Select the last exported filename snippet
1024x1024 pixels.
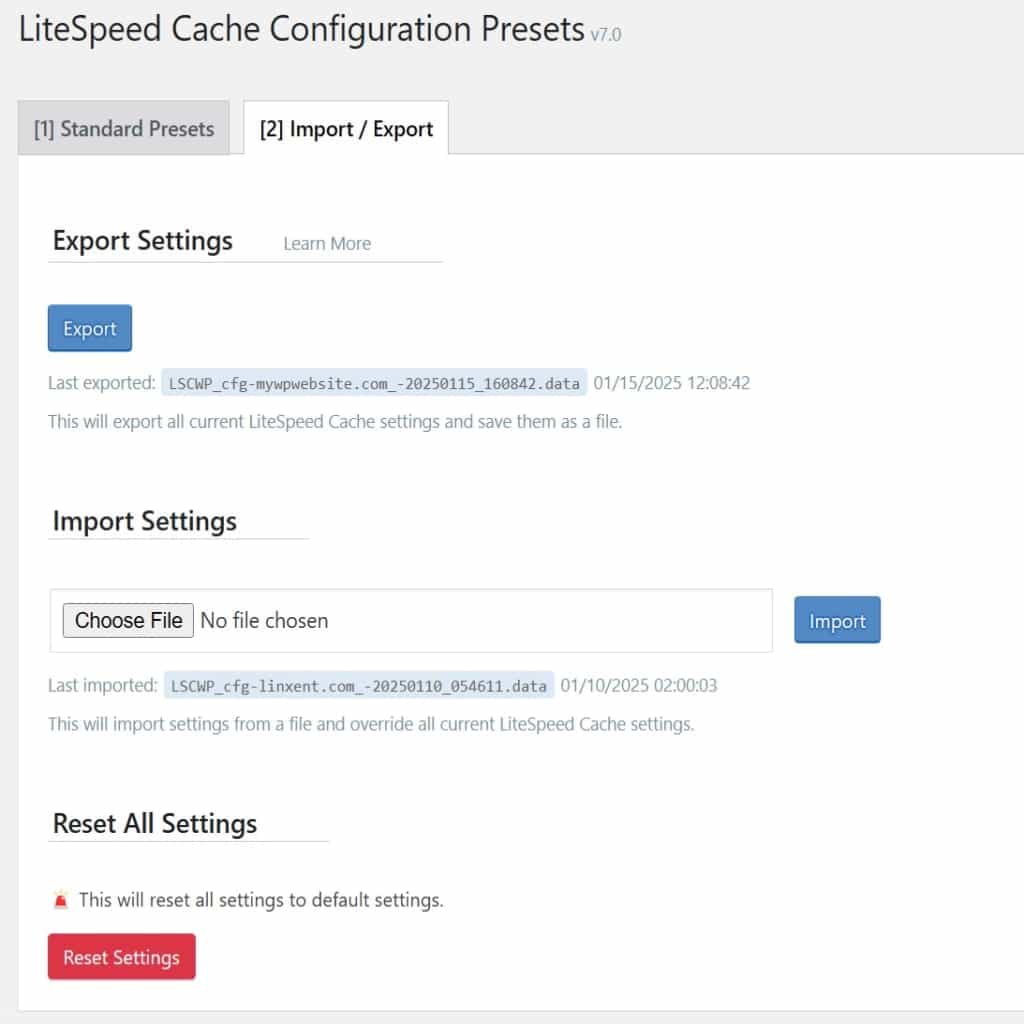coord(374,383)
